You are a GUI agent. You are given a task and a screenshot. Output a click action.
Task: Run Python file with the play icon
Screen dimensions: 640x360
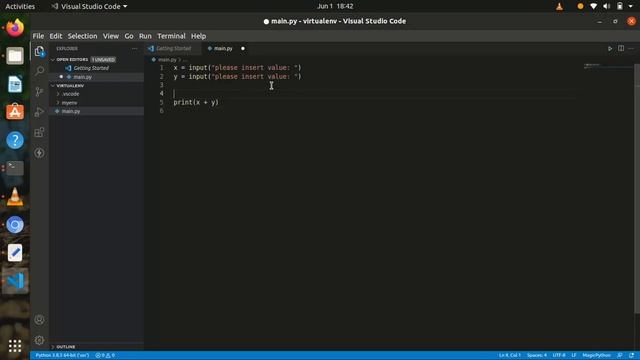click(x=610, y=49)
